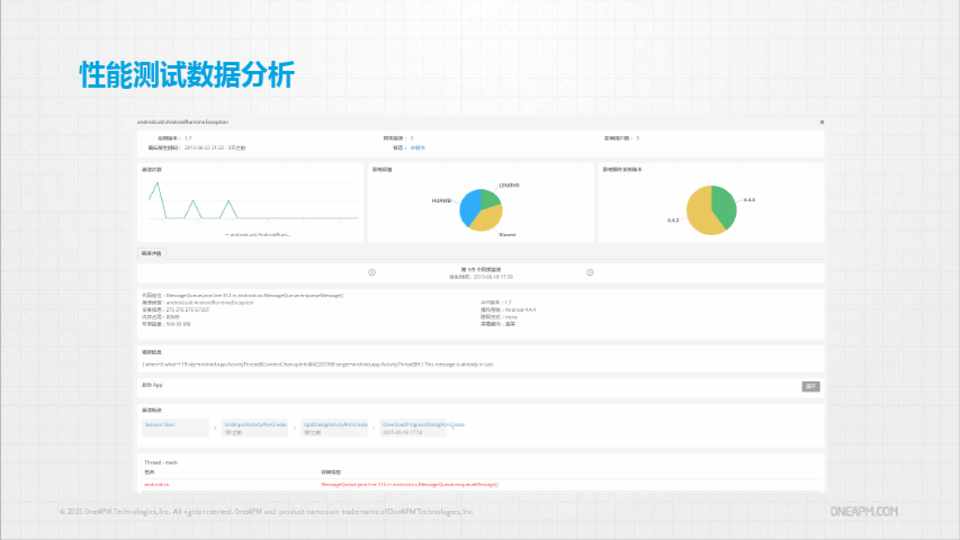The image size is (960, 540).
Task: Go to the next crash record arrow
Action: (x=590, y=272)
